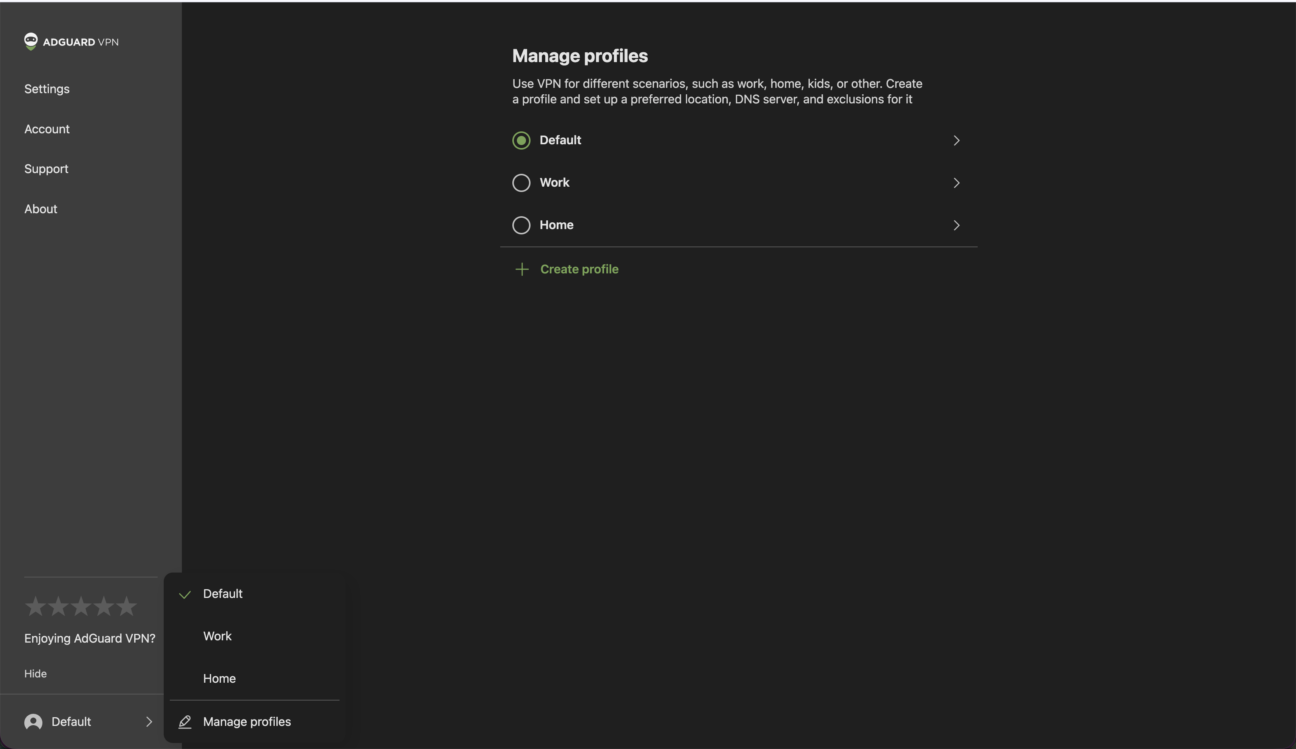Image resolution: width=1296 pixels, height=749 pixels.
Task: Click the pencil icon next to Manage profiles
Action: coord(185,722)
